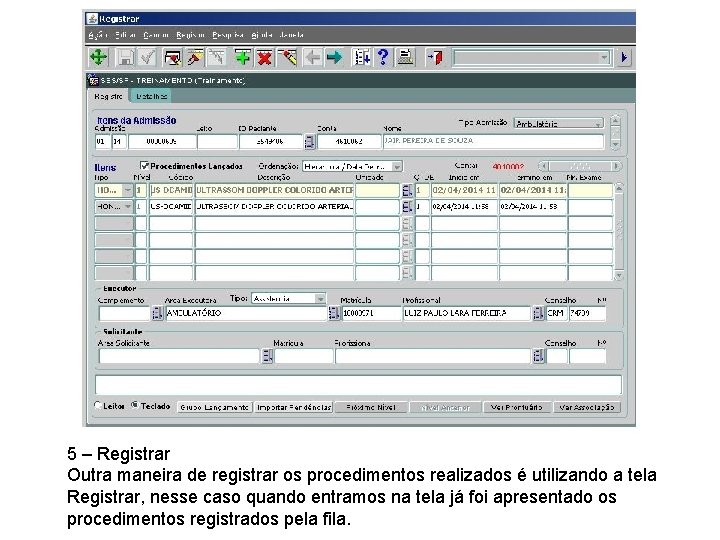The height and width of the screenshot is (540, 720).
Task: Click the admission section vertical scrollbar
Action: [615, 132]
